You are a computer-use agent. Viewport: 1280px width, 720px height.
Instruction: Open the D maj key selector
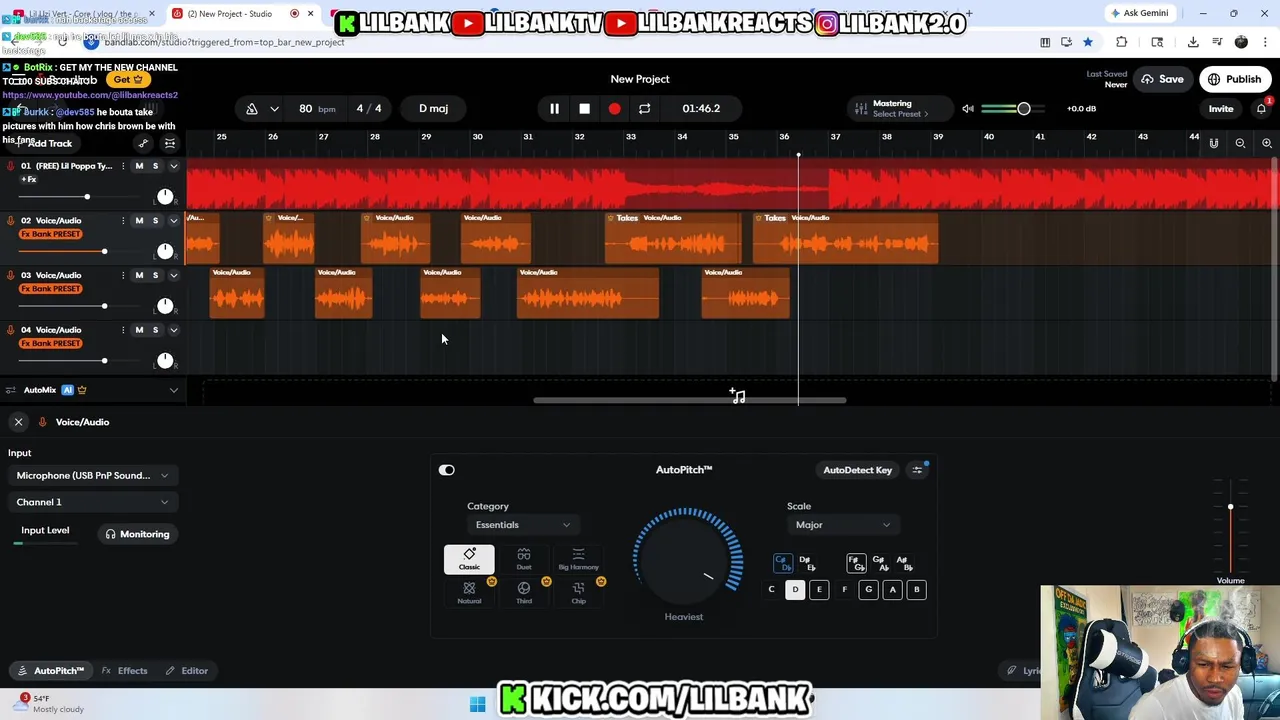(x=434, y=108)
